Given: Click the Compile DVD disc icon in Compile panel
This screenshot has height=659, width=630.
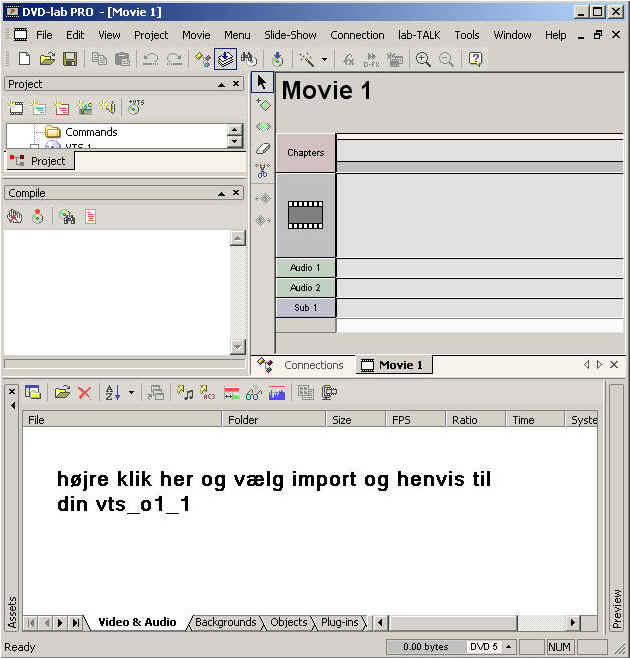Looking at the screenshot, I should [38, 217].
